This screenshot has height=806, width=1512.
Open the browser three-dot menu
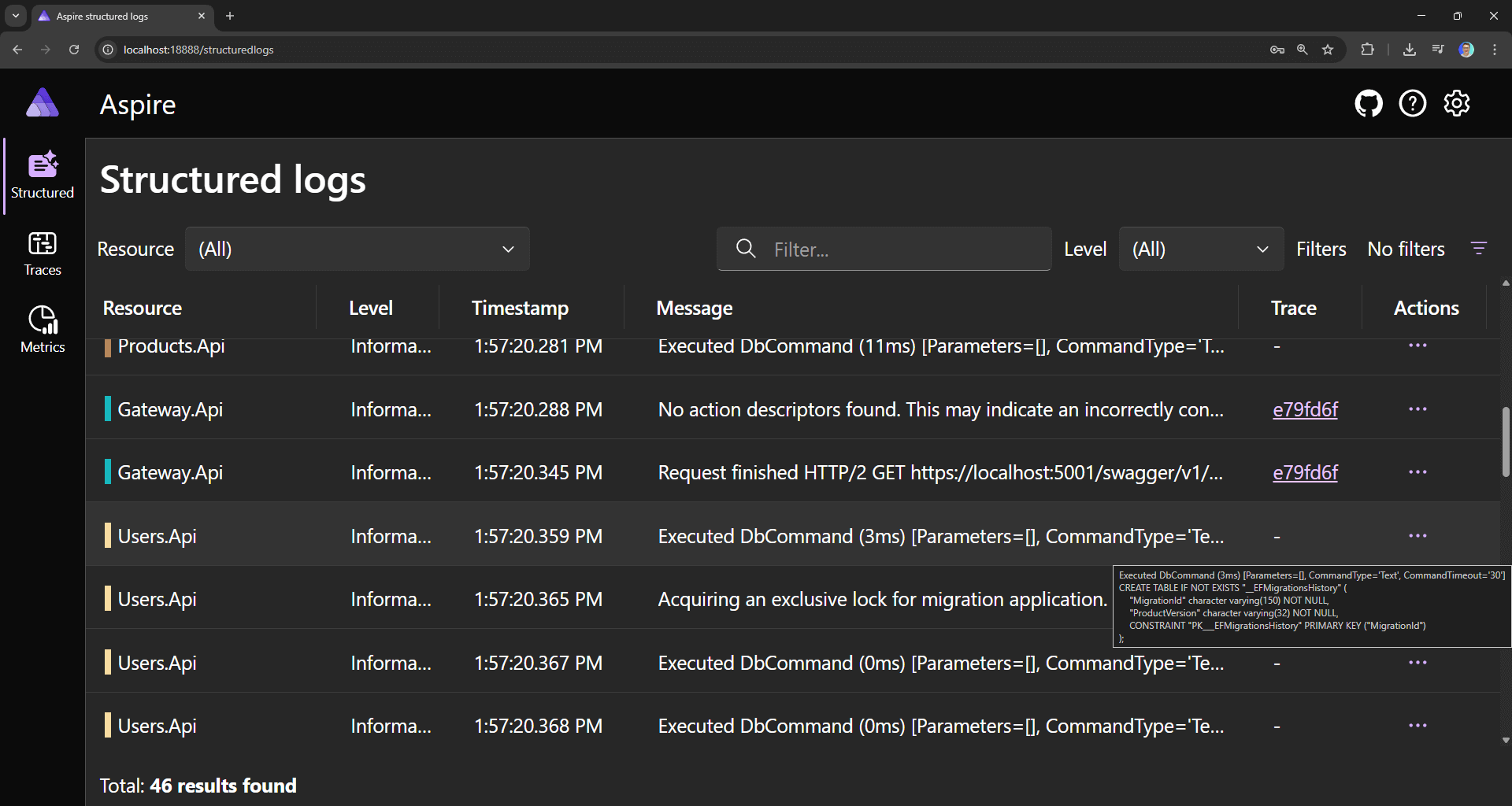[1495, 49]
